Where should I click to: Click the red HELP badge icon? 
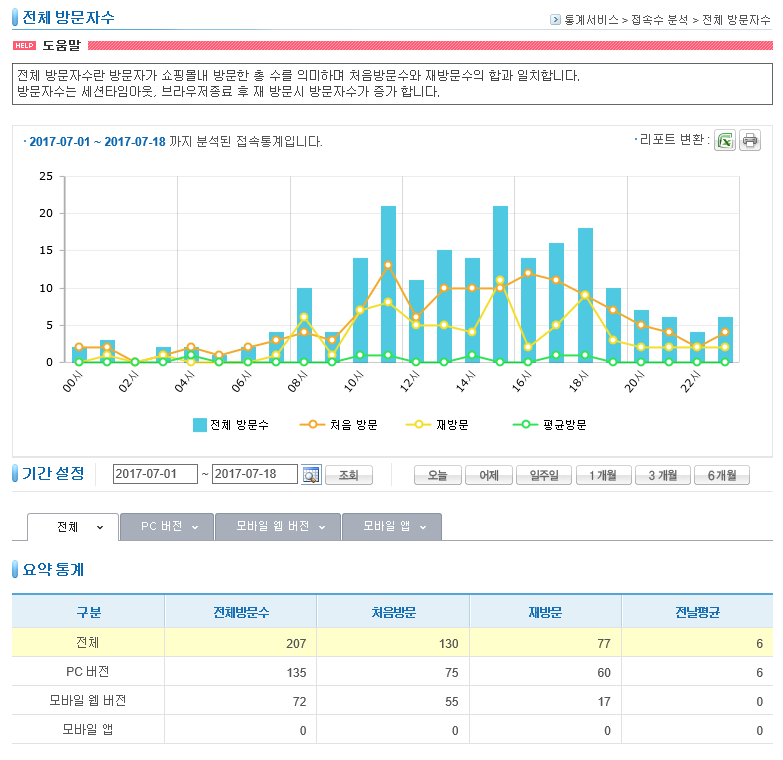[x=24, y=45]
